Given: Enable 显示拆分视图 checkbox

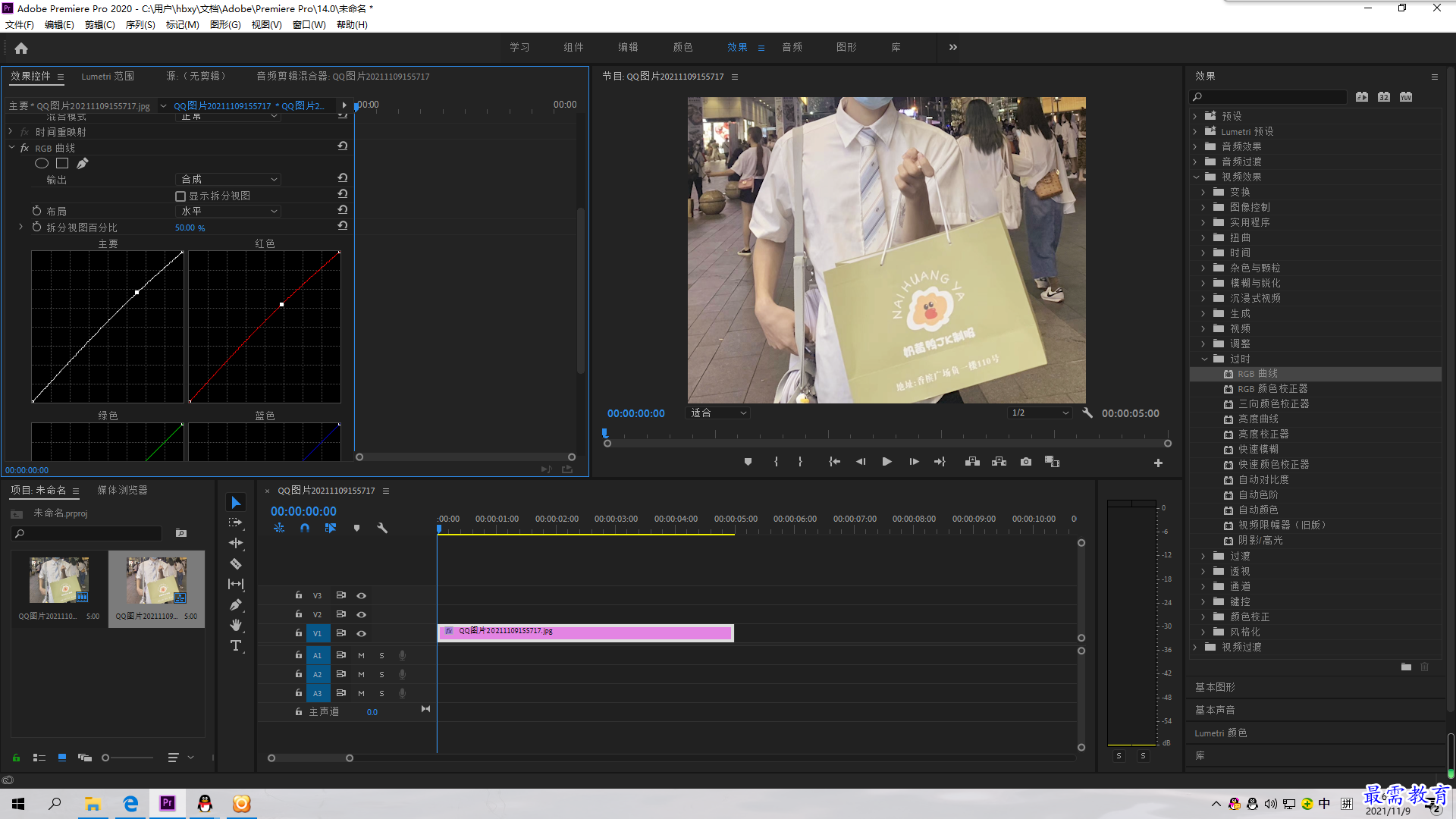Looking at the screenshot, I should pos(180,196).
